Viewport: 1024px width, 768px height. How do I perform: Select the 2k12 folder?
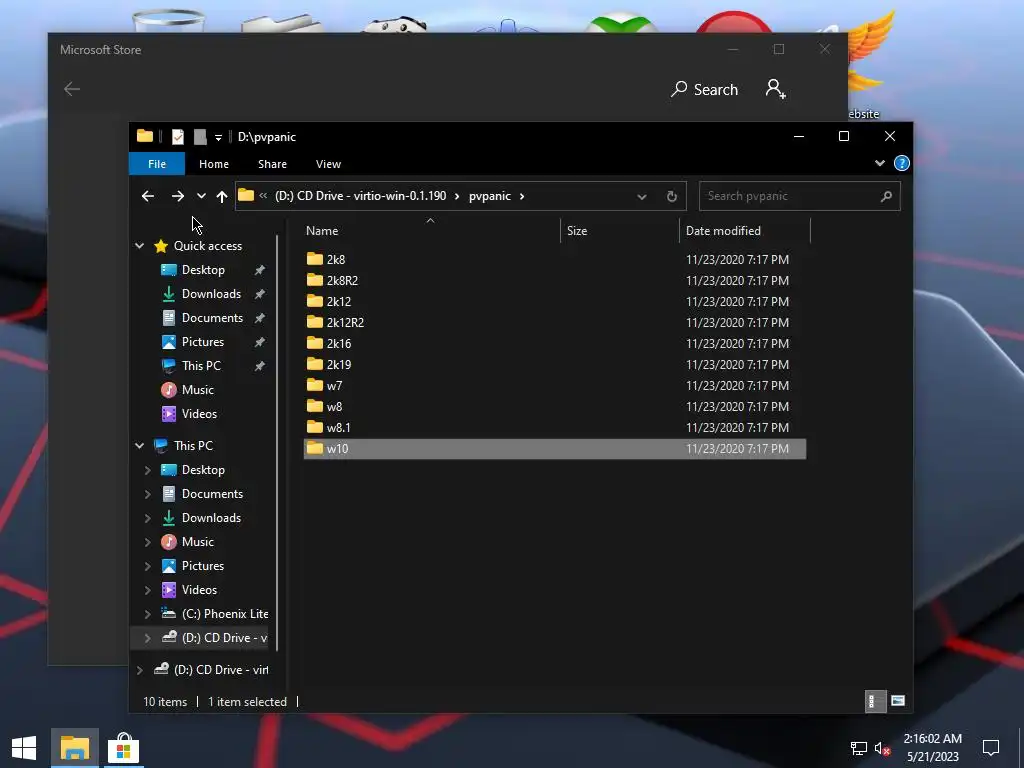[554, 301]
